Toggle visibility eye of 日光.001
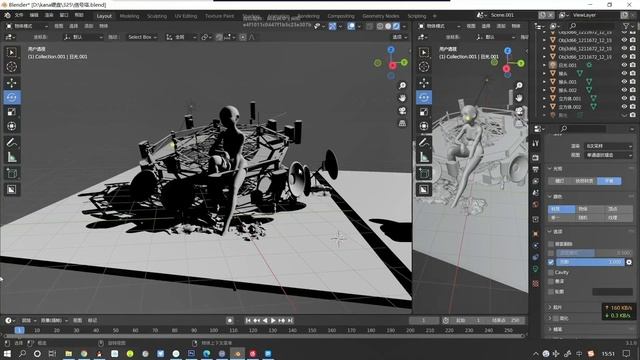This screenshot has height=360, width=640. pos(624,65)
